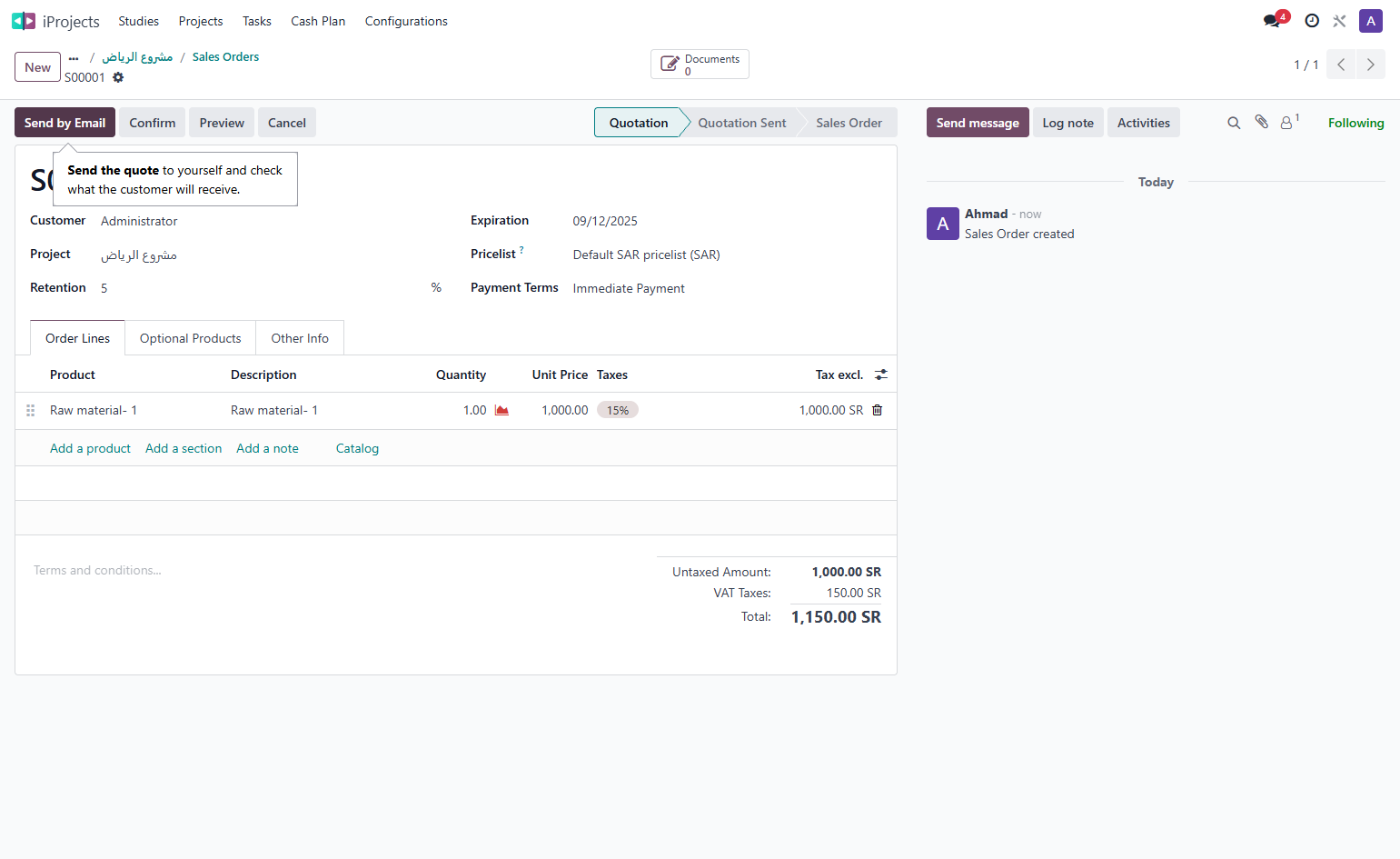Click the gear actions icon beside S00001
This screenshot has width=1400, height=859.
tap(118, 77)
